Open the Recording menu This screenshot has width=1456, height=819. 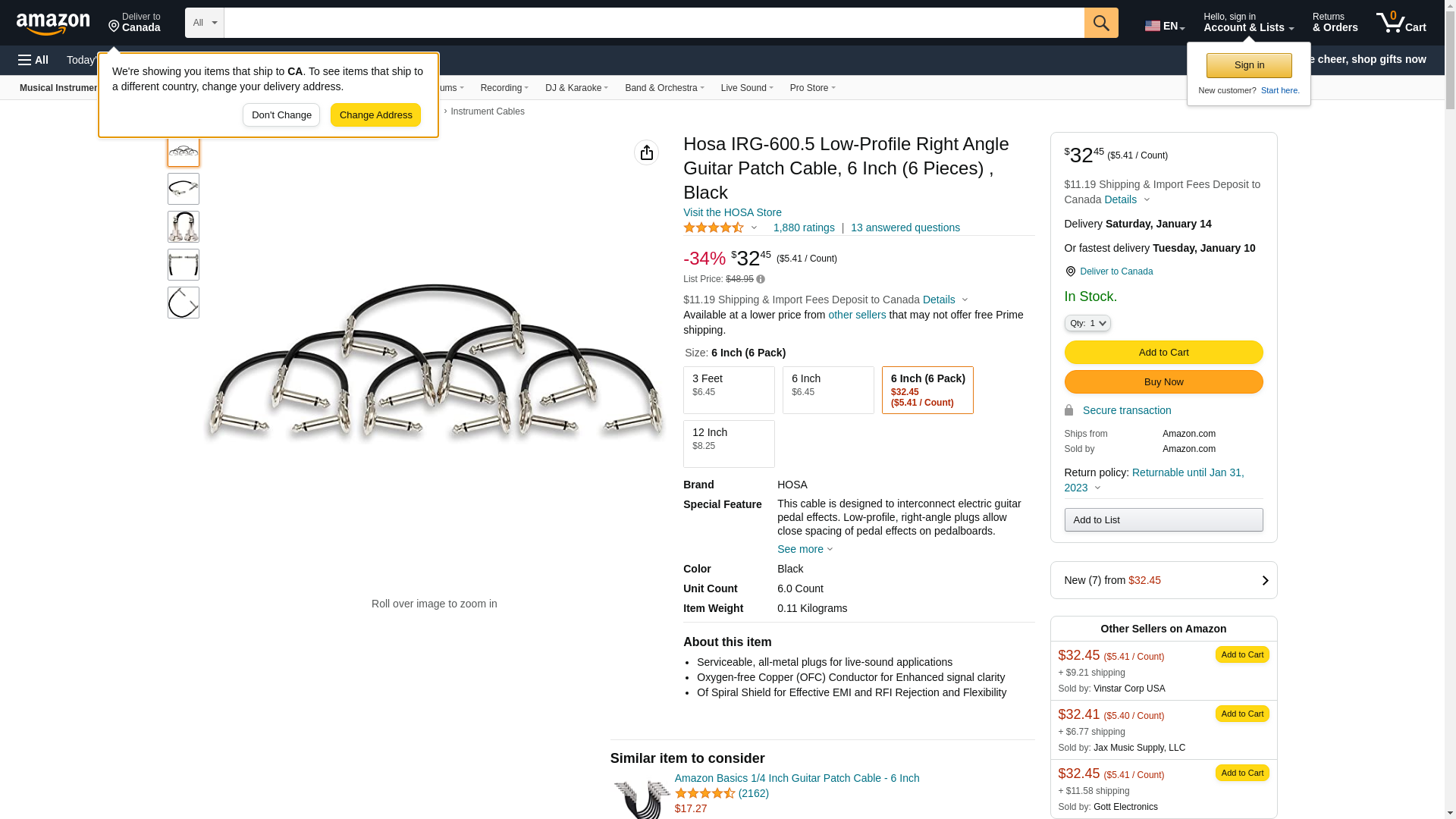[504, 88]
